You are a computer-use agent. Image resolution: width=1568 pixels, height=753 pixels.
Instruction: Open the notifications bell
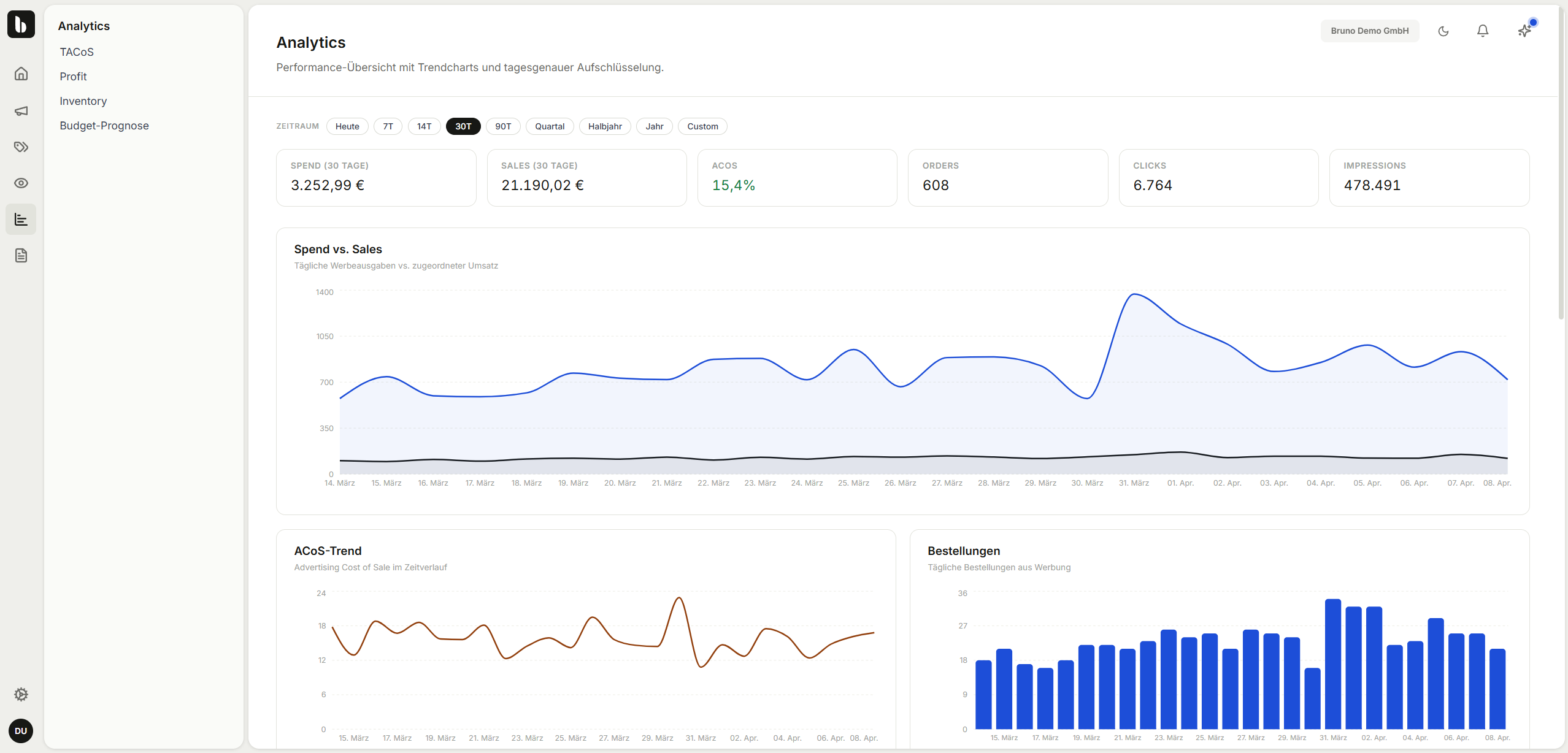pyautogui.click(x=1483, y=31)
